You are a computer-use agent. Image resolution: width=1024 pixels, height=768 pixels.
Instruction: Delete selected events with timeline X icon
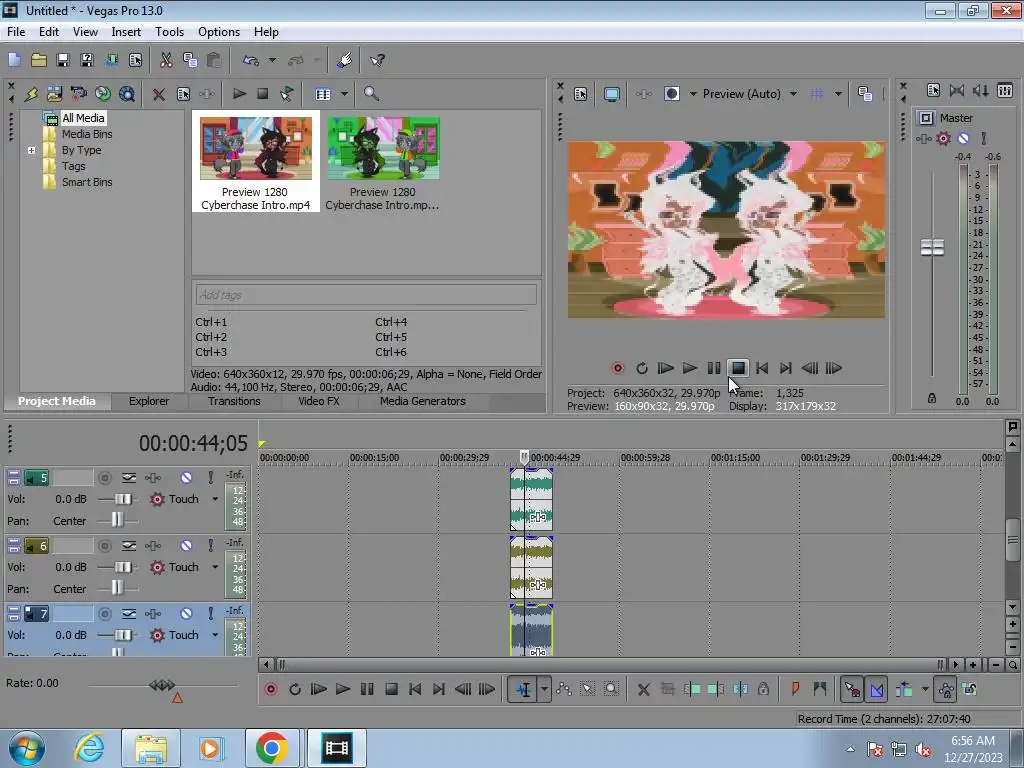pyautogui.click(x=643, y=690)
